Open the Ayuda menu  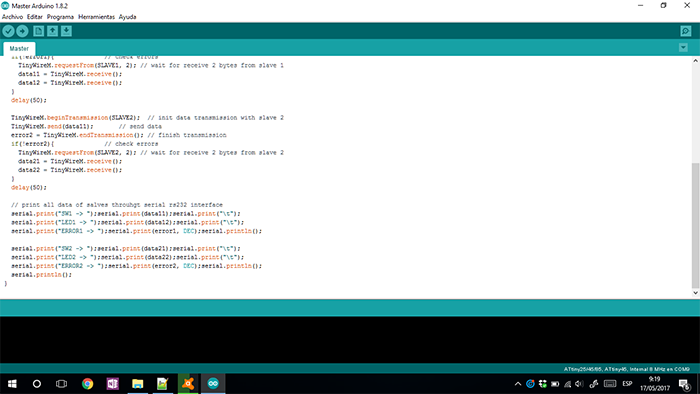tap(128, 17)
